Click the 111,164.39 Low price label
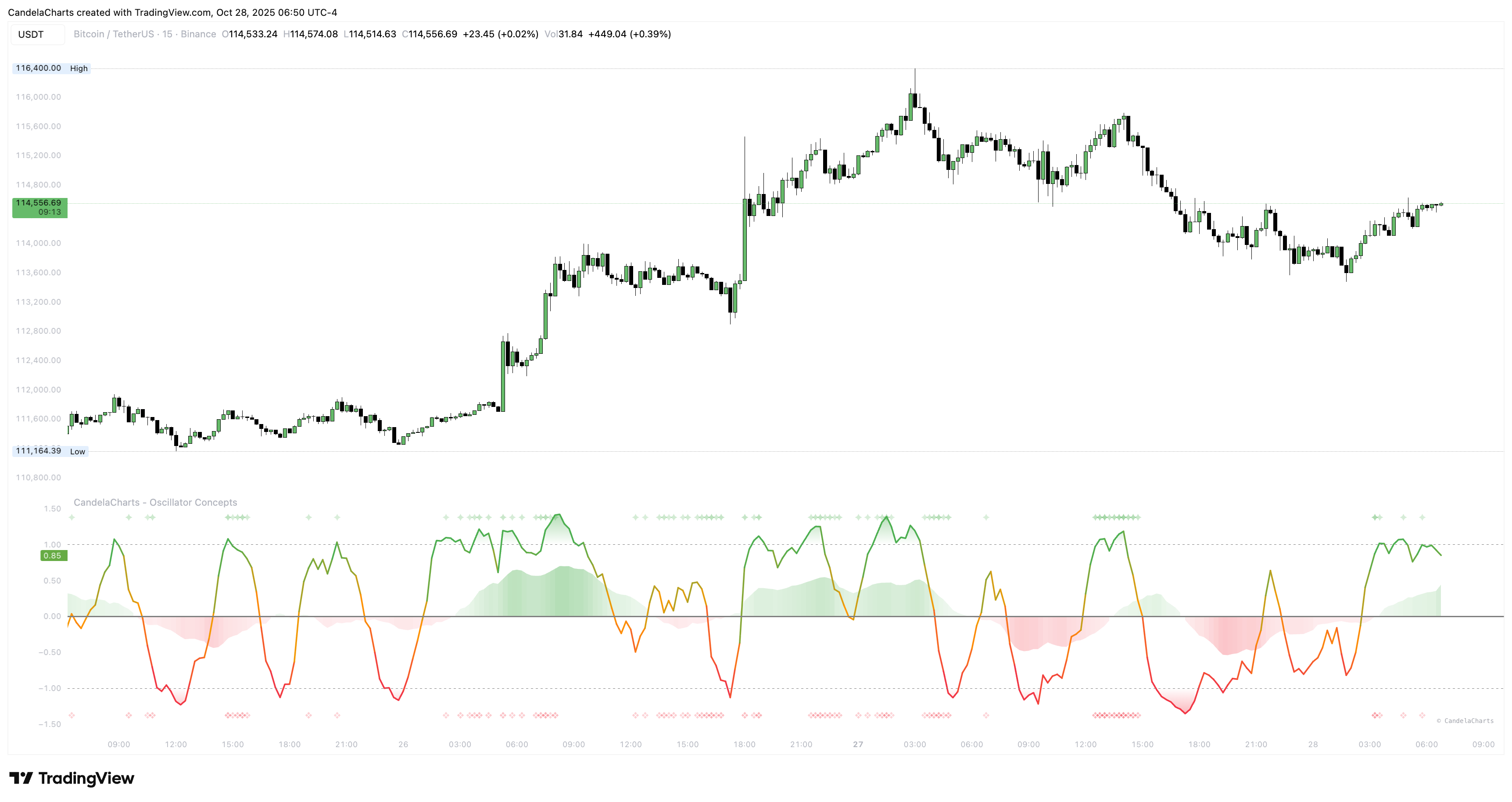Screen dimensions: 1512x802 coord(50,451)
